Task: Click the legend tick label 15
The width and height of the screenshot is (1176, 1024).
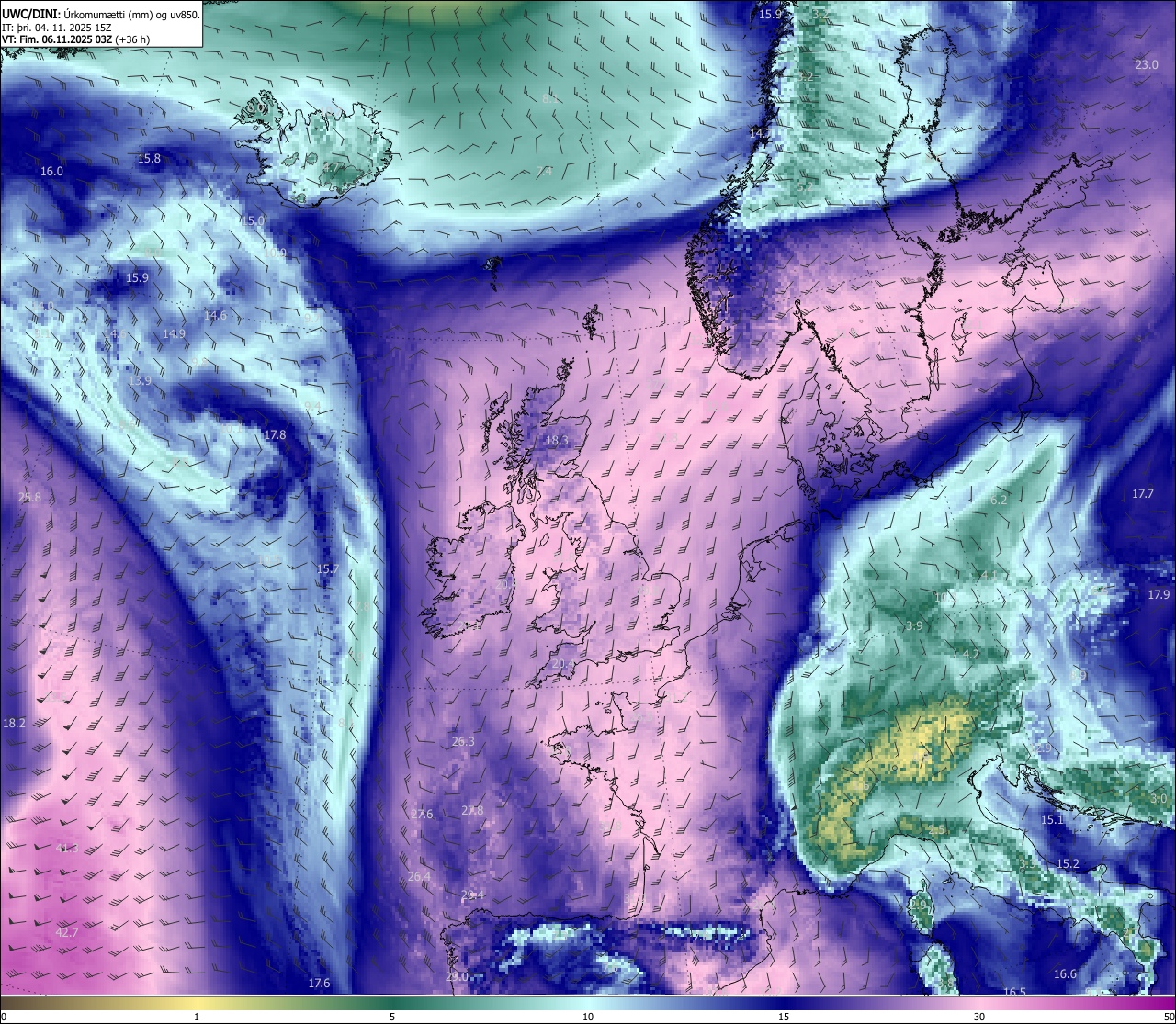Action: click(x=784, y=1017)
